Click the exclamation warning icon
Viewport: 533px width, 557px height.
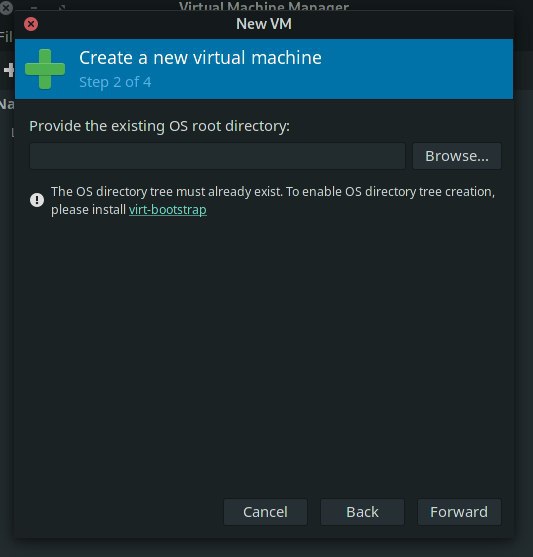37,200
